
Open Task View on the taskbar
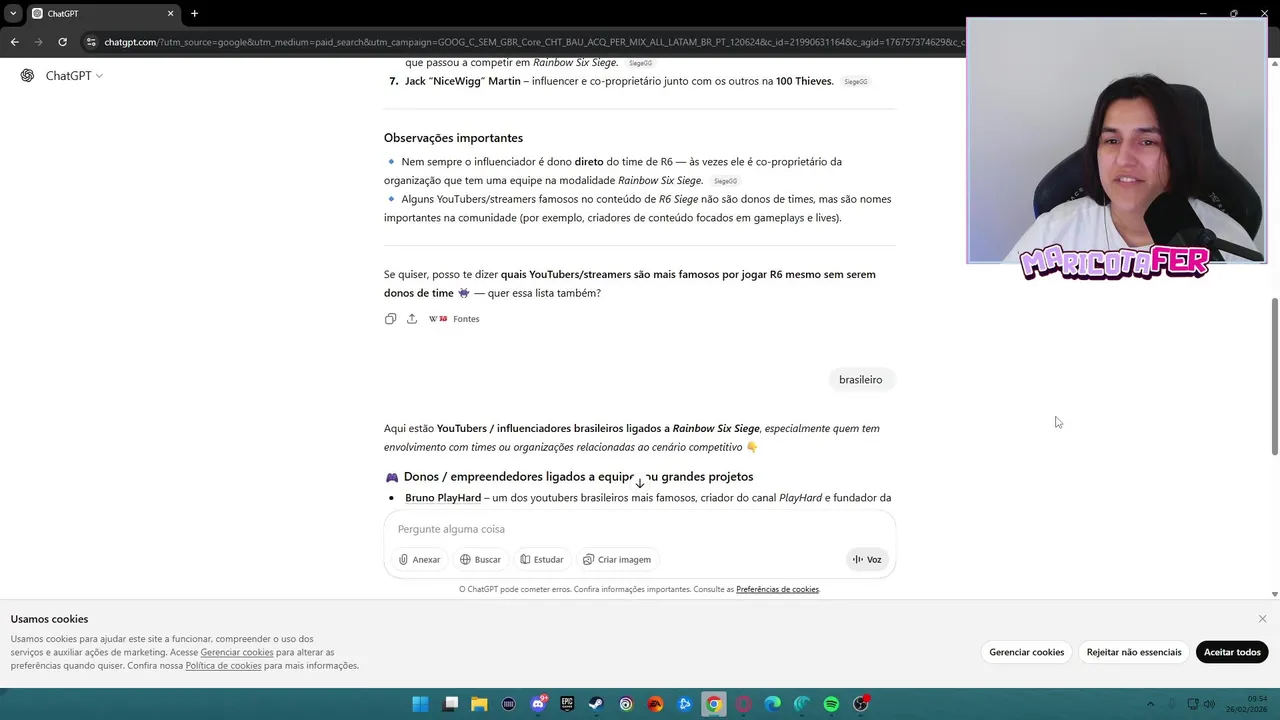pos(451,704)
